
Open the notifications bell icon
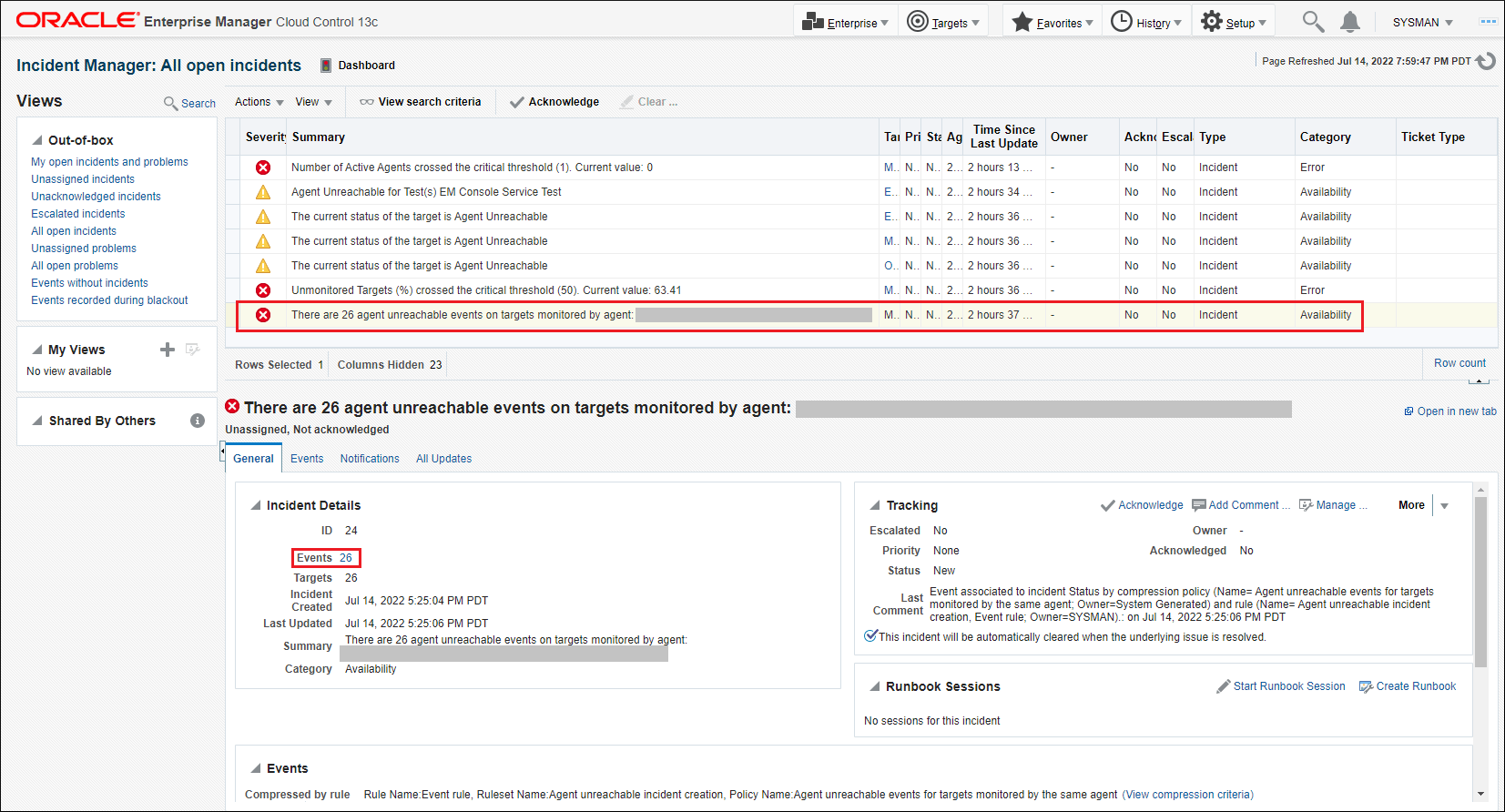[x=1350, y=22]
